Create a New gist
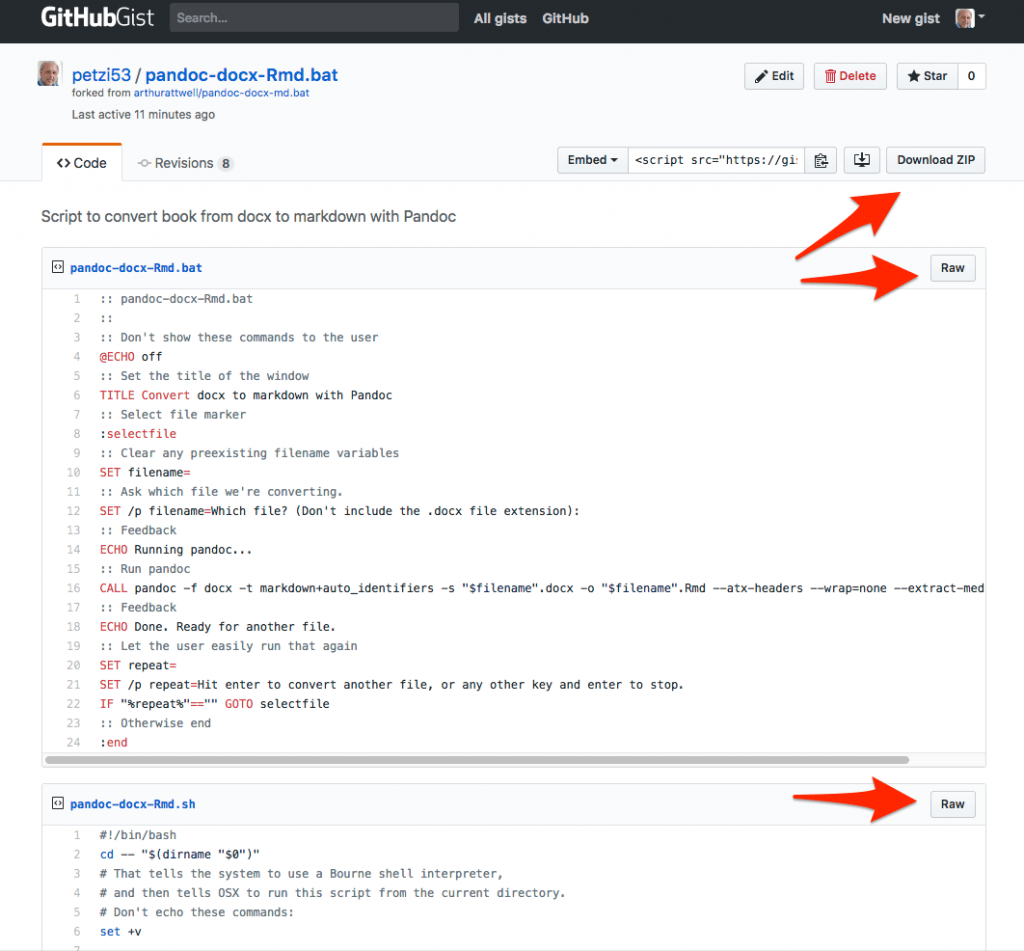Screen dimensions: 1024x951 pos(910,18)
